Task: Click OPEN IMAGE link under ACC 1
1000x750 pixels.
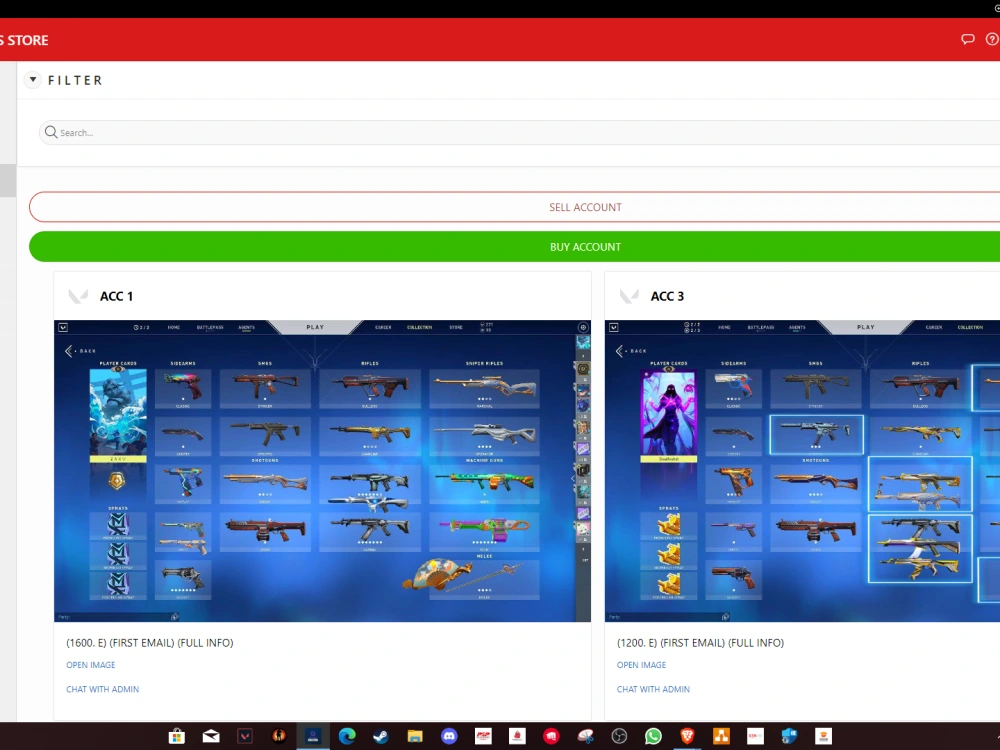Action: [91, 665]
